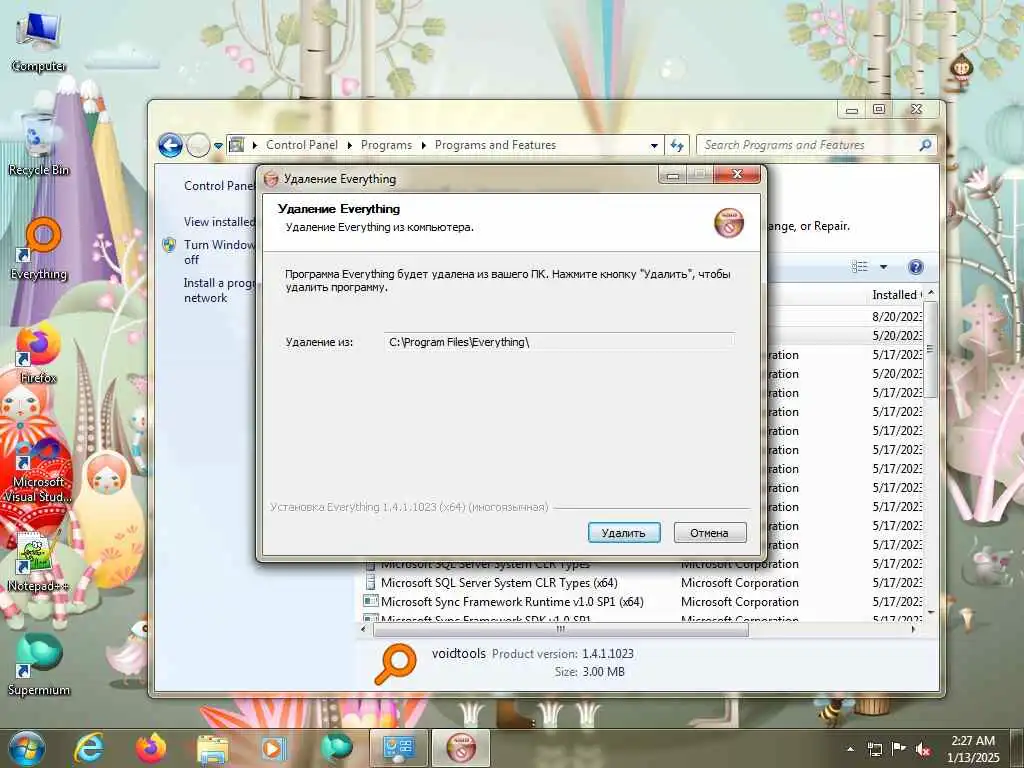
Task: Select the Everything desktop shortcut
Action: (39, 249)
